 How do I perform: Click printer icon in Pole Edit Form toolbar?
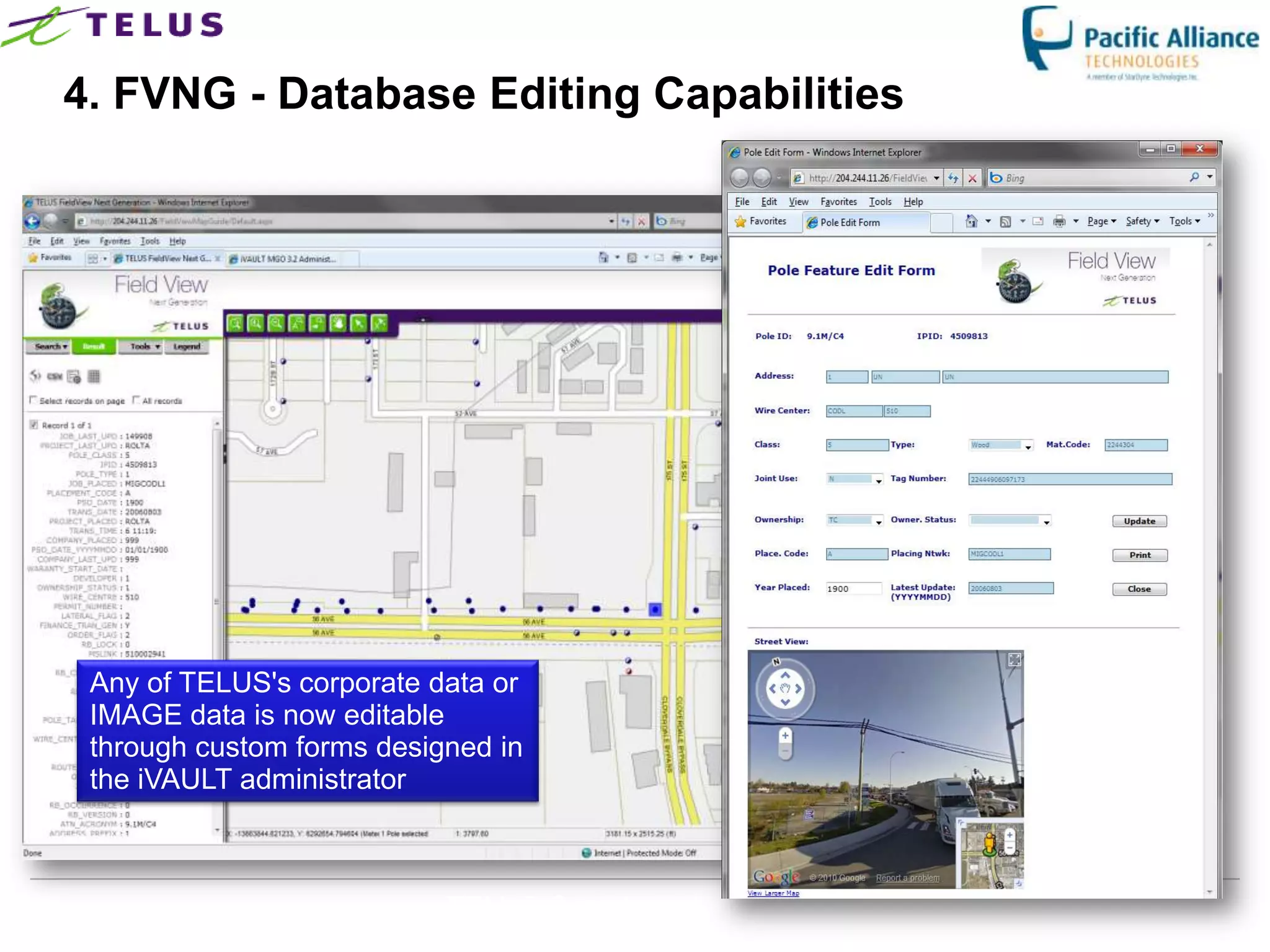[x=1059, y=221]
